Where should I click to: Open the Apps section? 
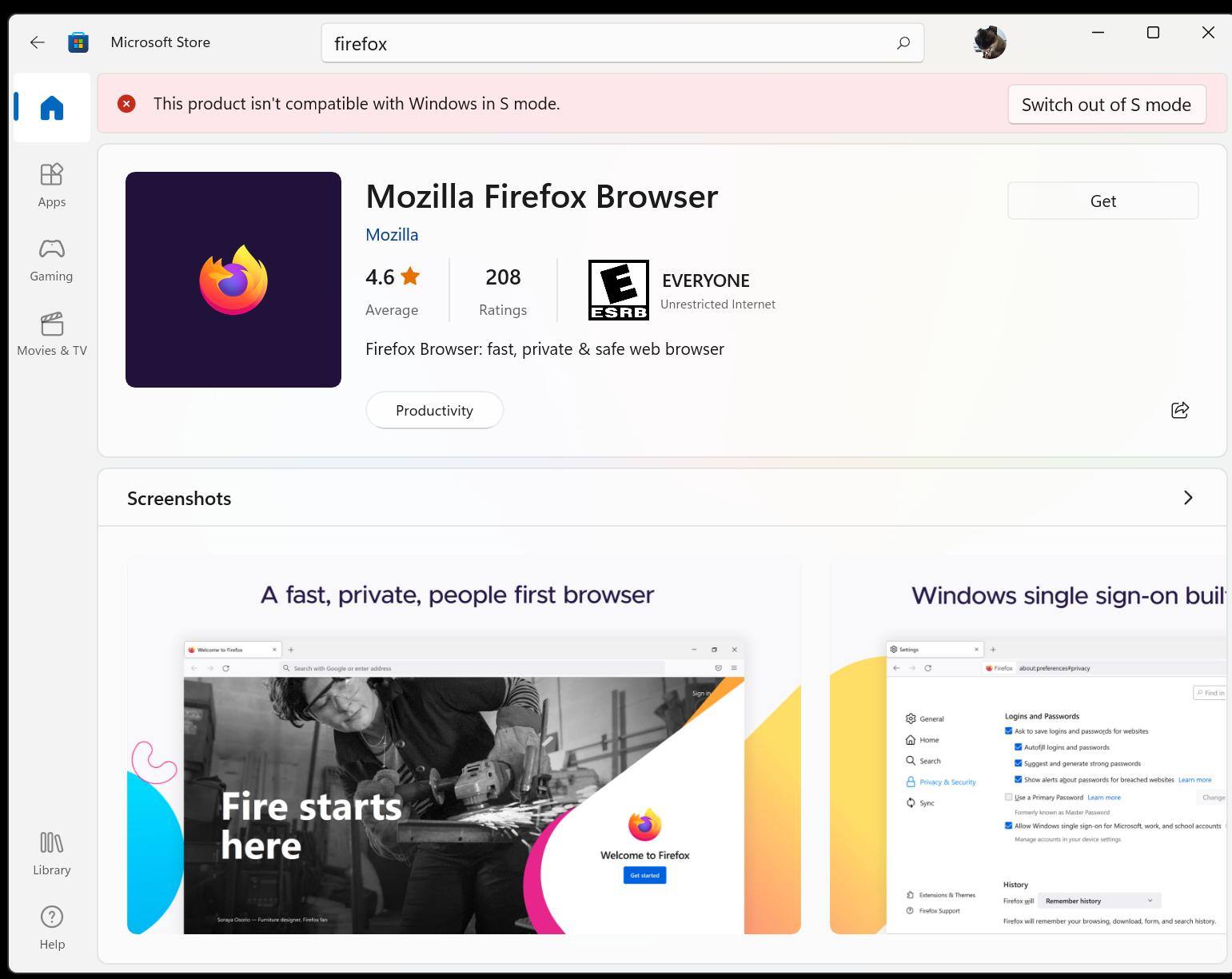click(x=52, y=185)
